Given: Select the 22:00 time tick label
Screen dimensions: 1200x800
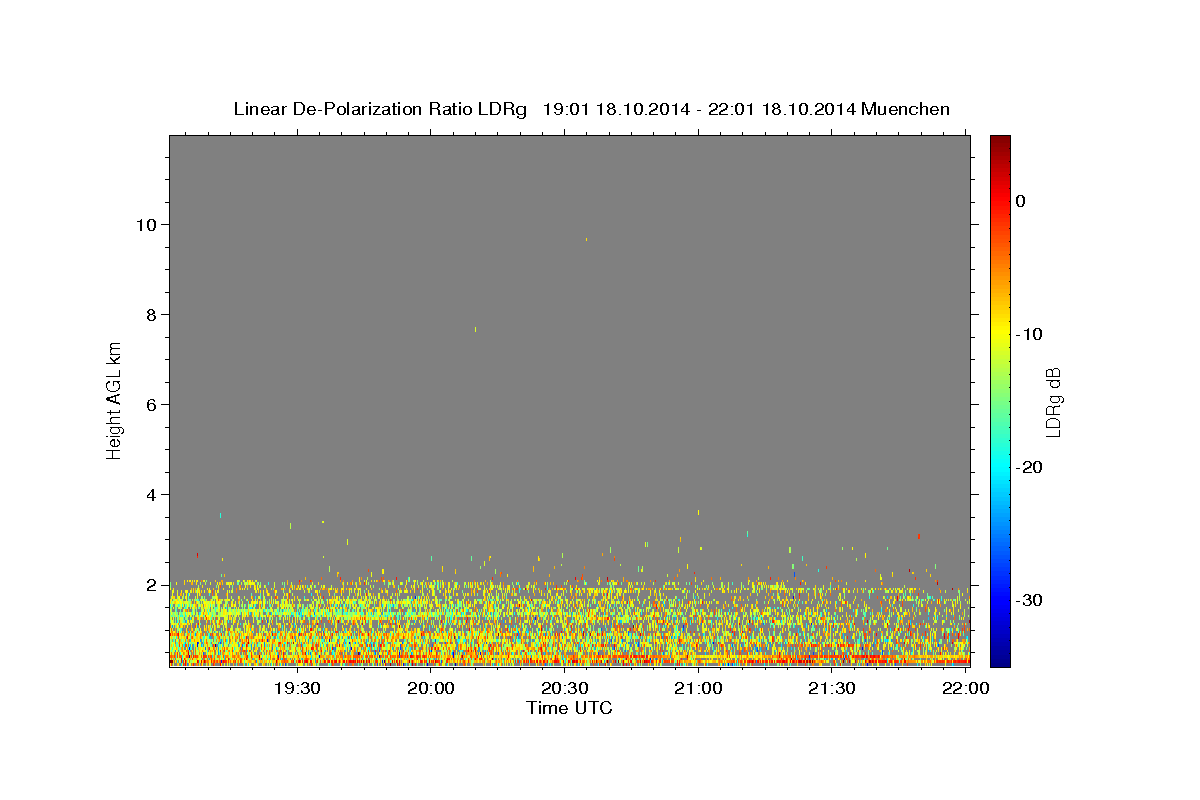Looking at the screenshot, I should click(965, 689).
